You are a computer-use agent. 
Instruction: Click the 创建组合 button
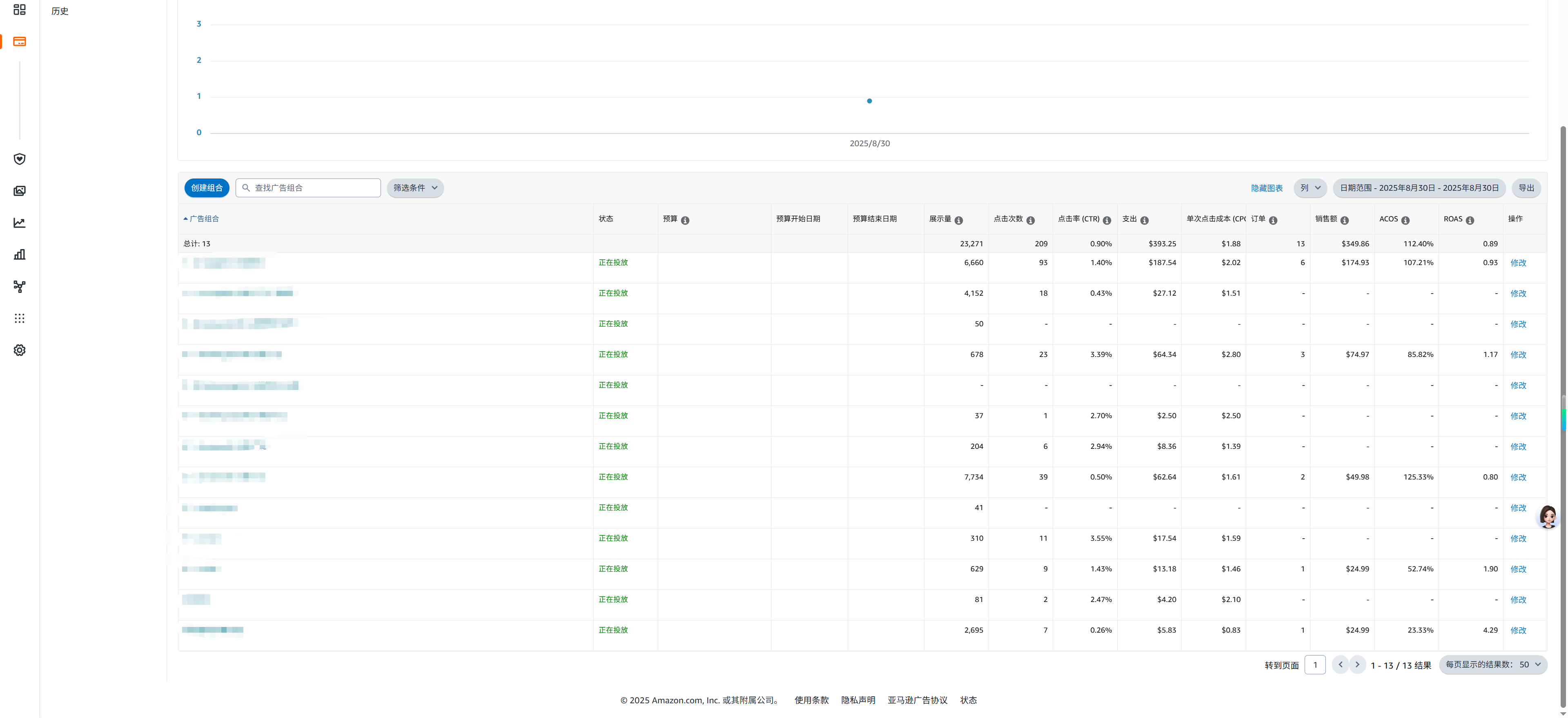click(207, 187)
